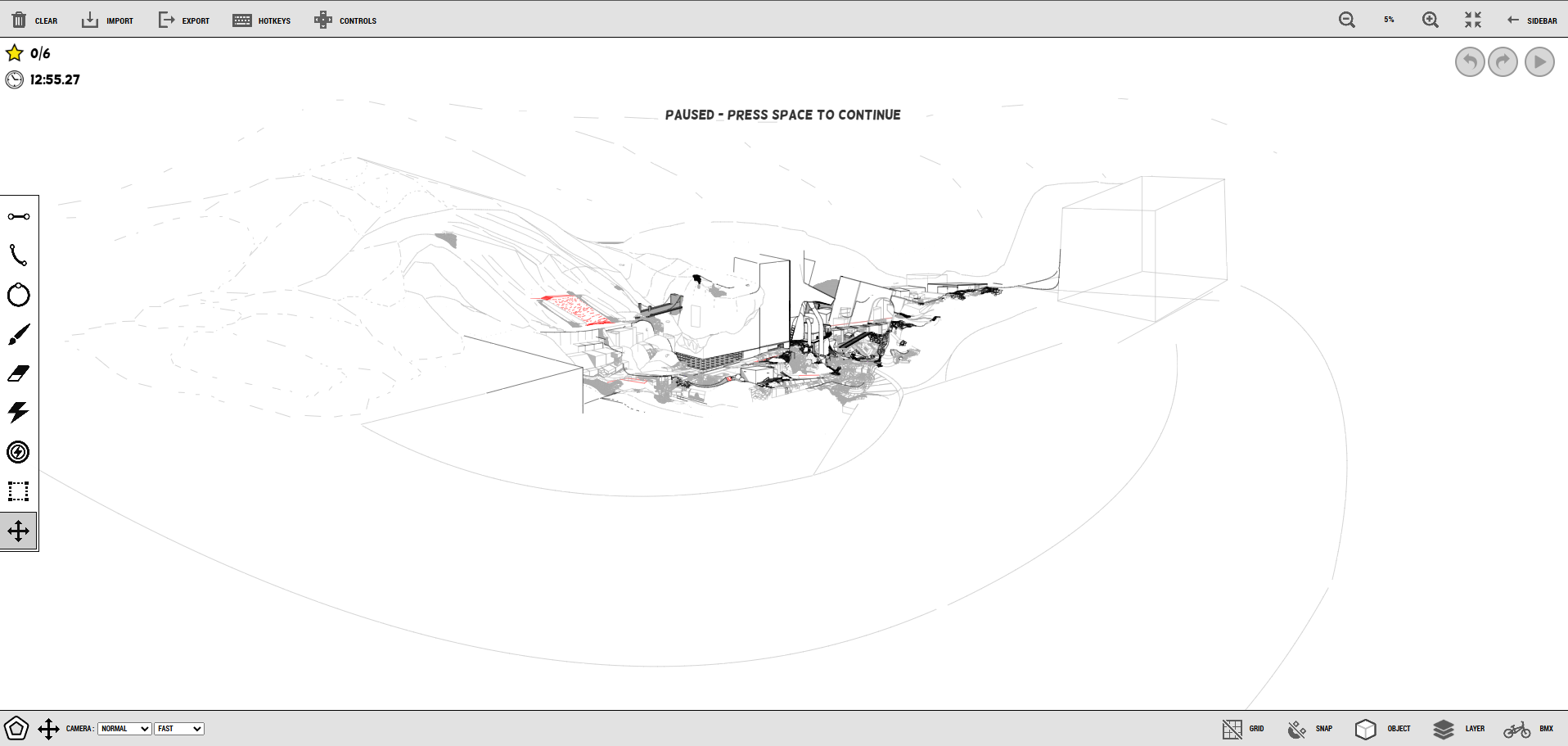Pick the circle drawing tool
1568x746 pixels.
pos(19,295)
